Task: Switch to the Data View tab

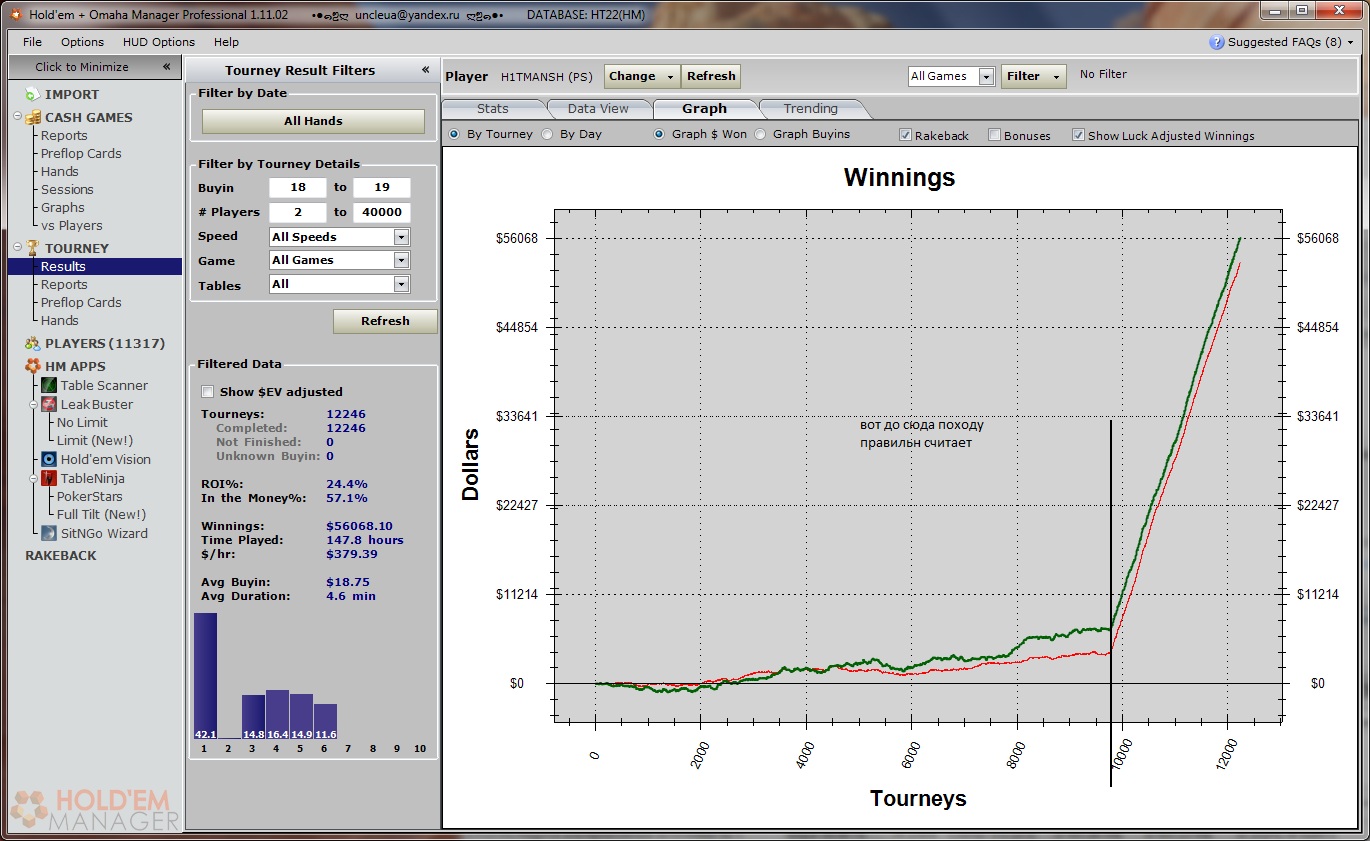Action: pyautogui.click(x=598, y=108)
